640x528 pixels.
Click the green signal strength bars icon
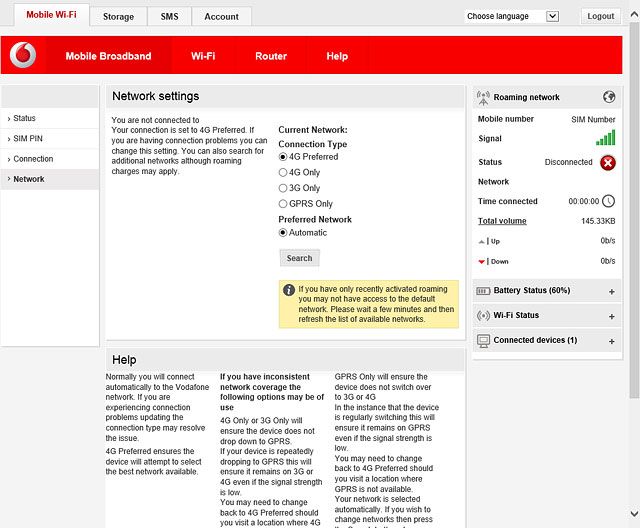click(605, 138)
